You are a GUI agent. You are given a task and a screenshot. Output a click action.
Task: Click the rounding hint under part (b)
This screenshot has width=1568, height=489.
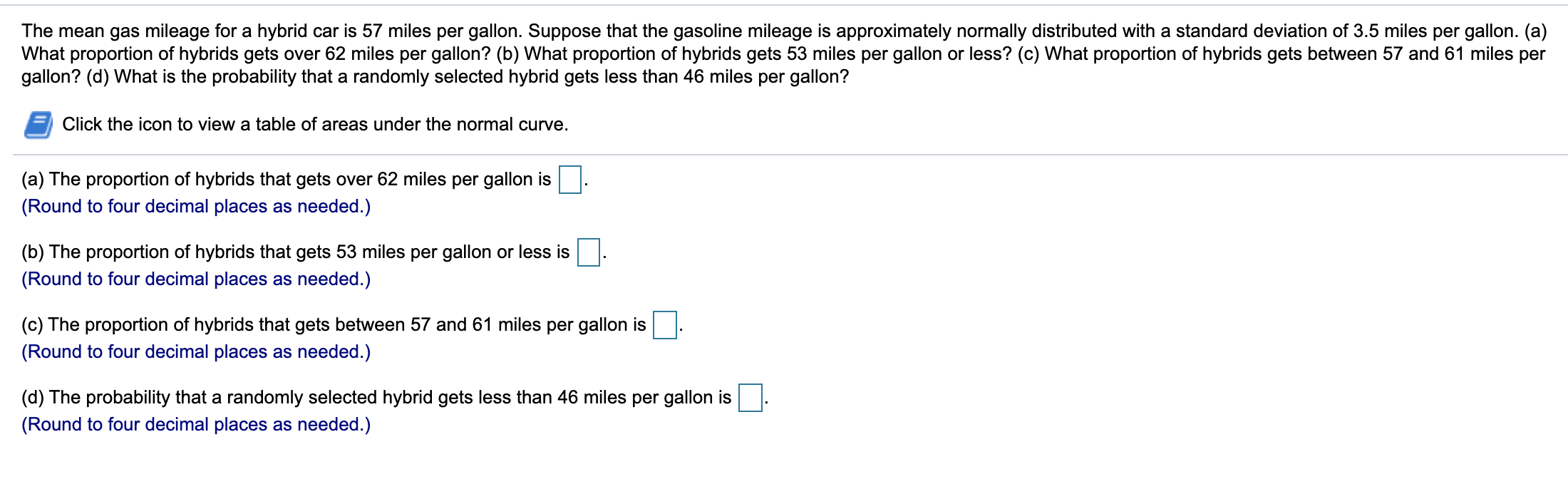(196, 279)
